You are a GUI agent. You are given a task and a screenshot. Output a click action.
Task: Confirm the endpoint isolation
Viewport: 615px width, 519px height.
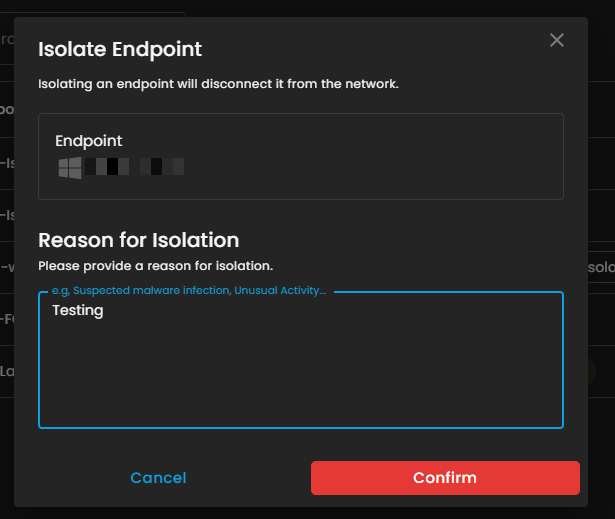point(445,478)
